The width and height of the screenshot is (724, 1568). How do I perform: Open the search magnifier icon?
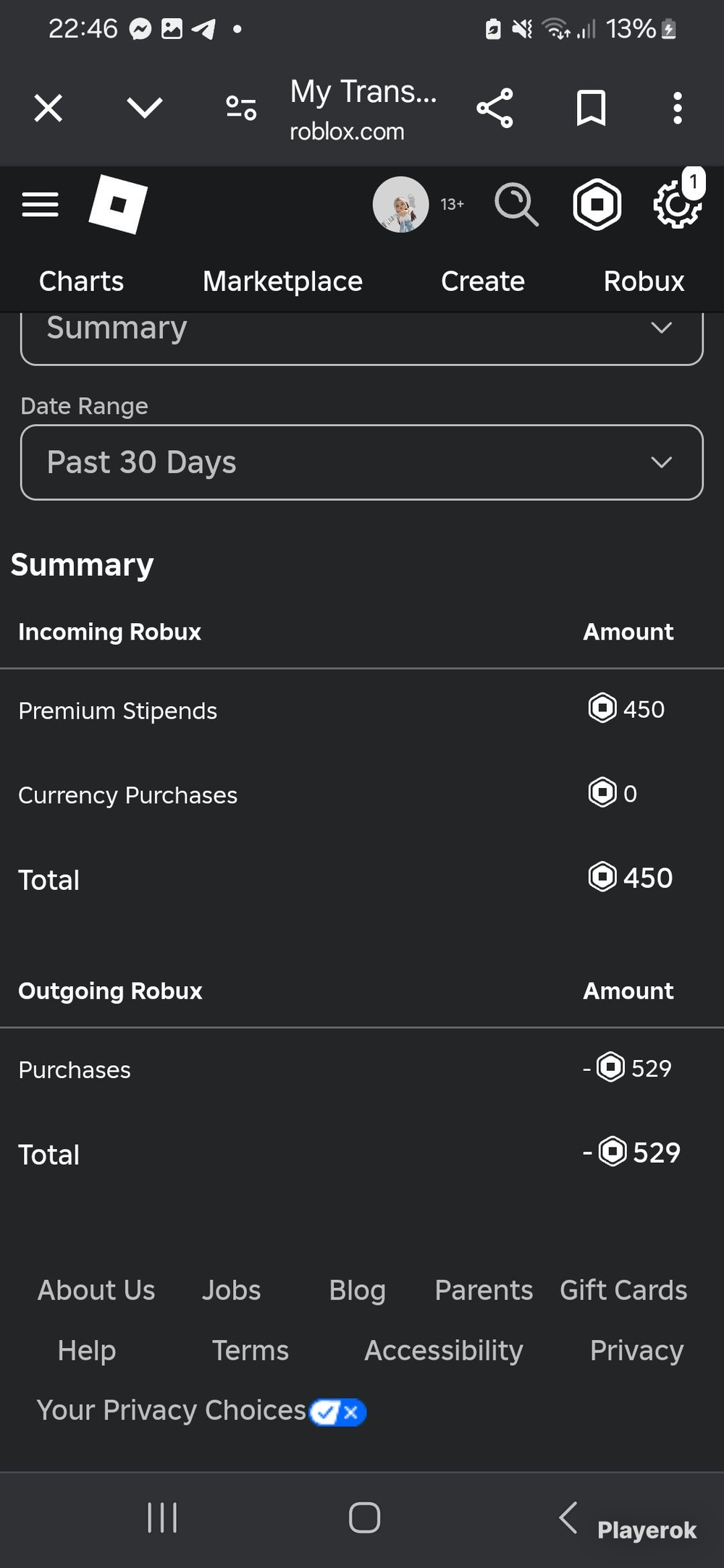[516, 205]
